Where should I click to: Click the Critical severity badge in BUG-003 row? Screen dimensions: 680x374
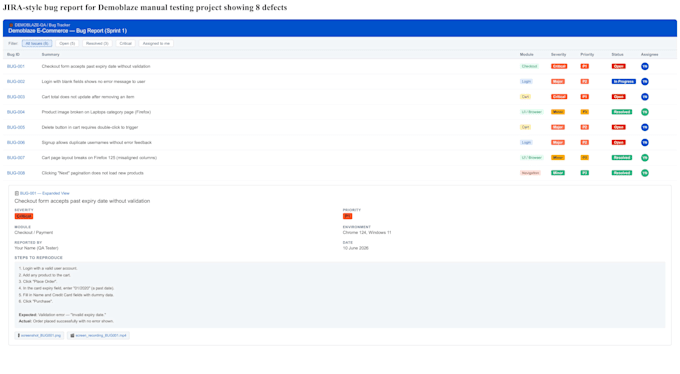[559, 97]
